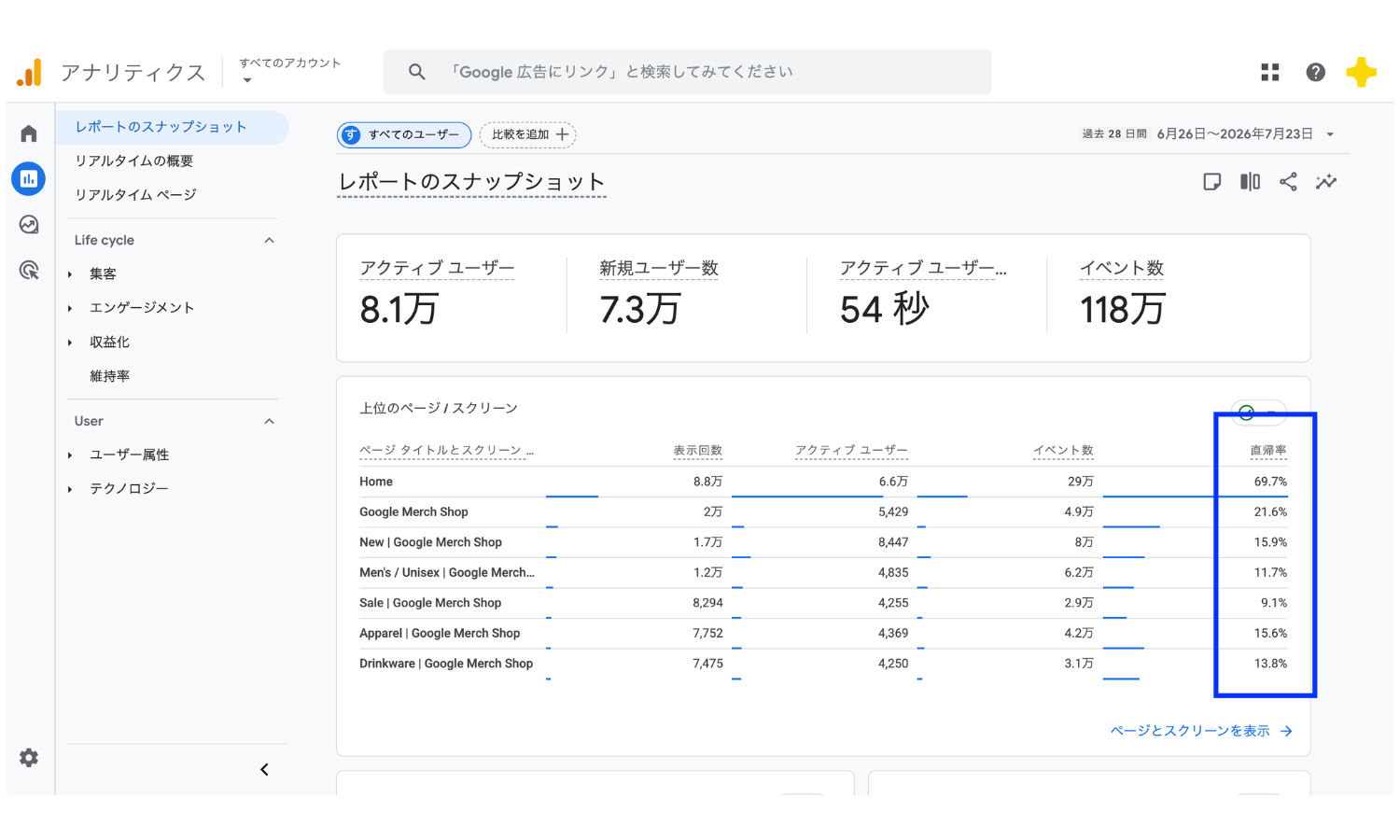
Task: Click in the search field
Action: pos(688,72)
